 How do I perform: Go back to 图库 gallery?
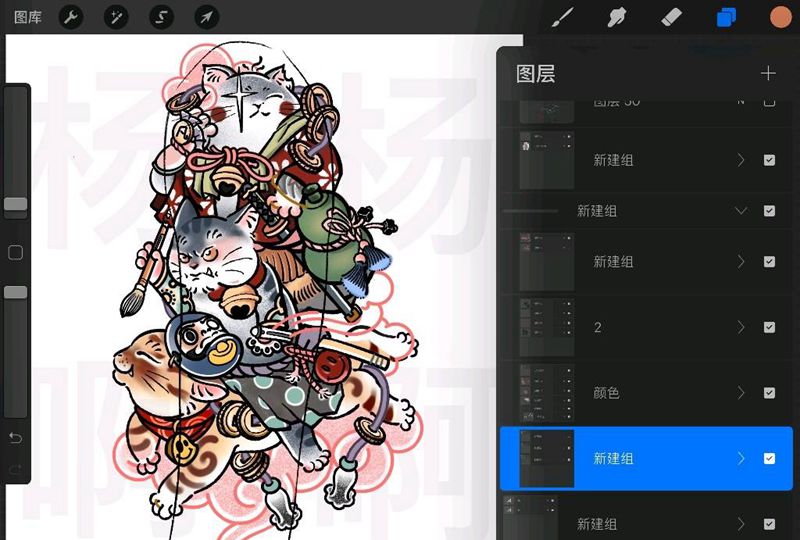click(x=28, y=17)
